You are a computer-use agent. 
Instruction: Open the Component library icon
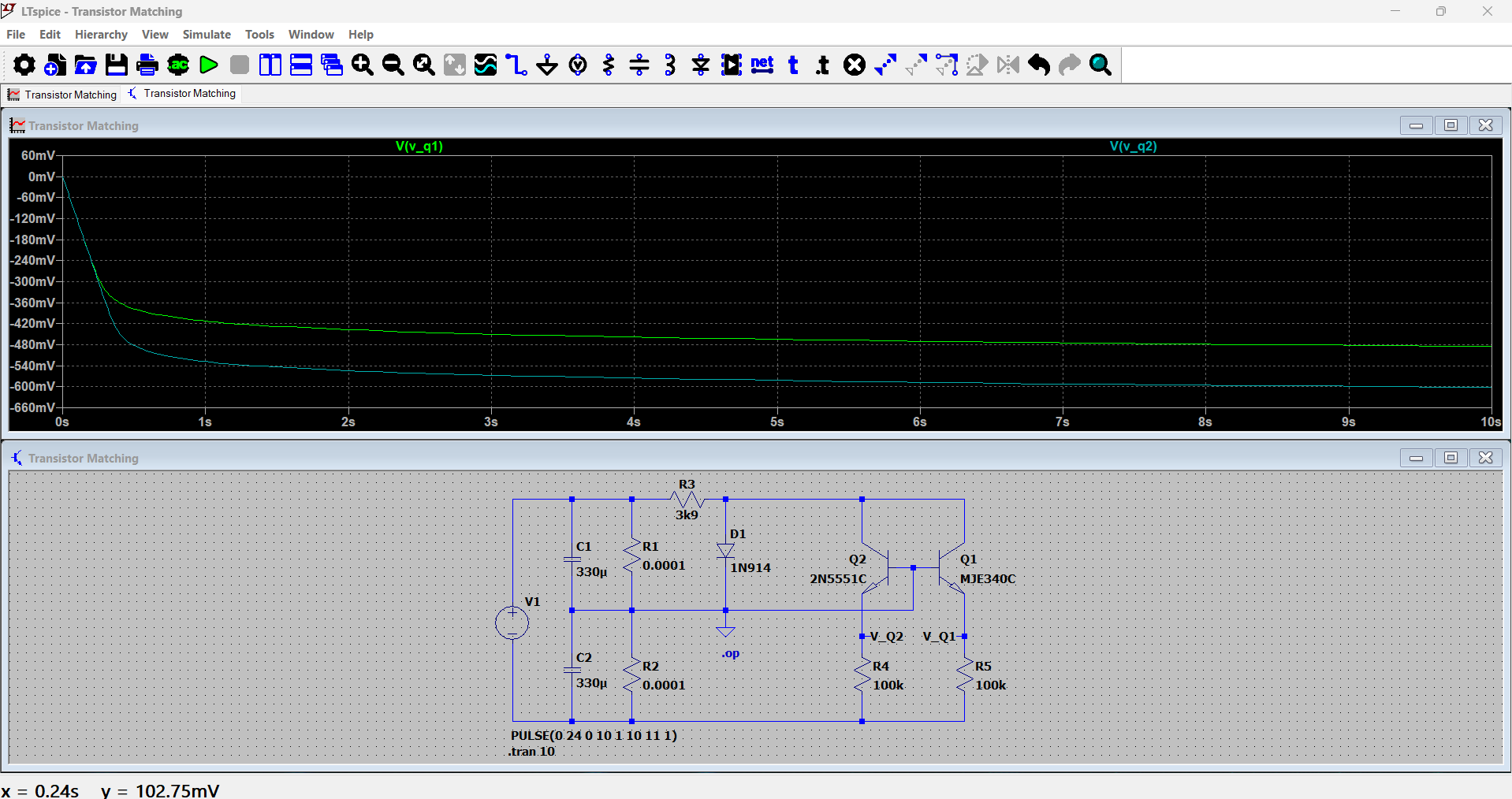[x=732, y=65]
